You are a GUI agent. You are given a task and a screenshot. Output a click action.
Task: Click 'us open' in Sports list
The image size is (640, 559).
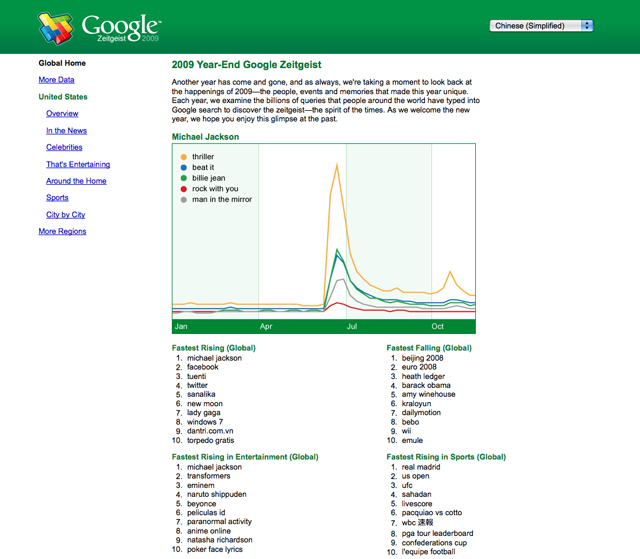coord(416,476)
